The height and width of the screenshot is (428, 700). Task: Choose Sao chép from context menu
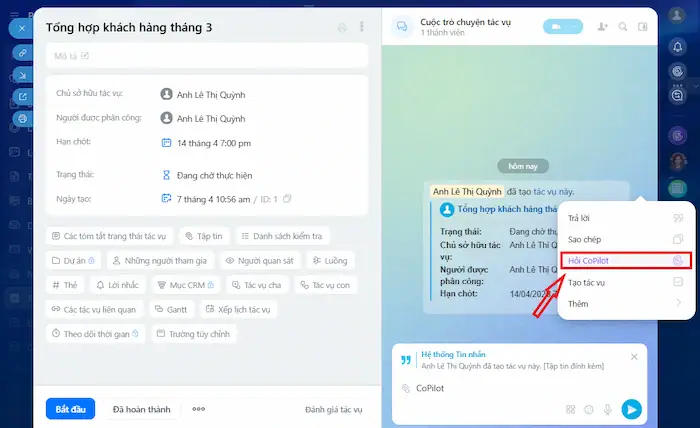(x=626, y=239)
